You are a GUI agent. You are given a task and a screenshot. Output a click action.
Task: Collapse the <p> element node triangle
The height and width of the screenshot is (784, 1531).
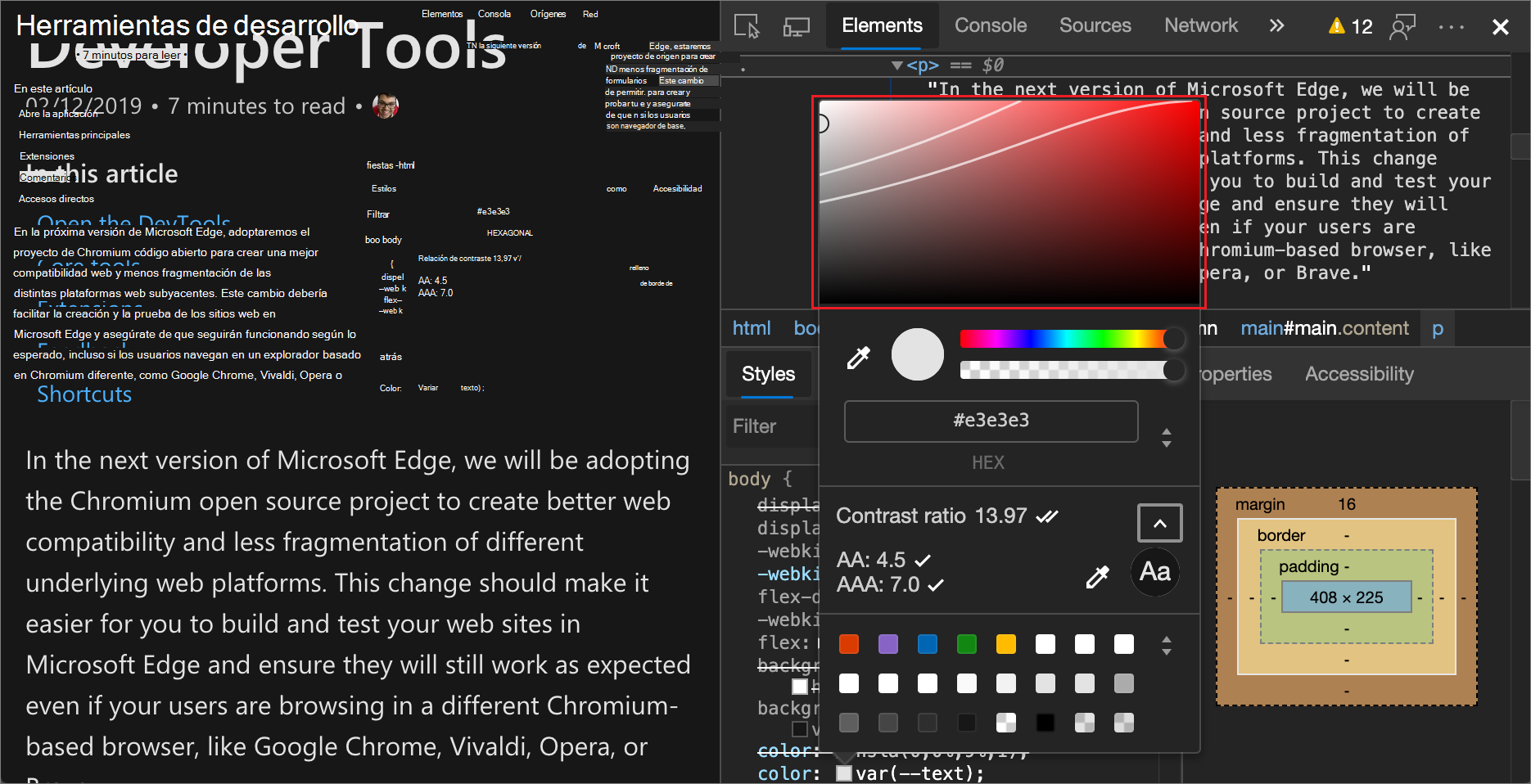pos(897,65)
